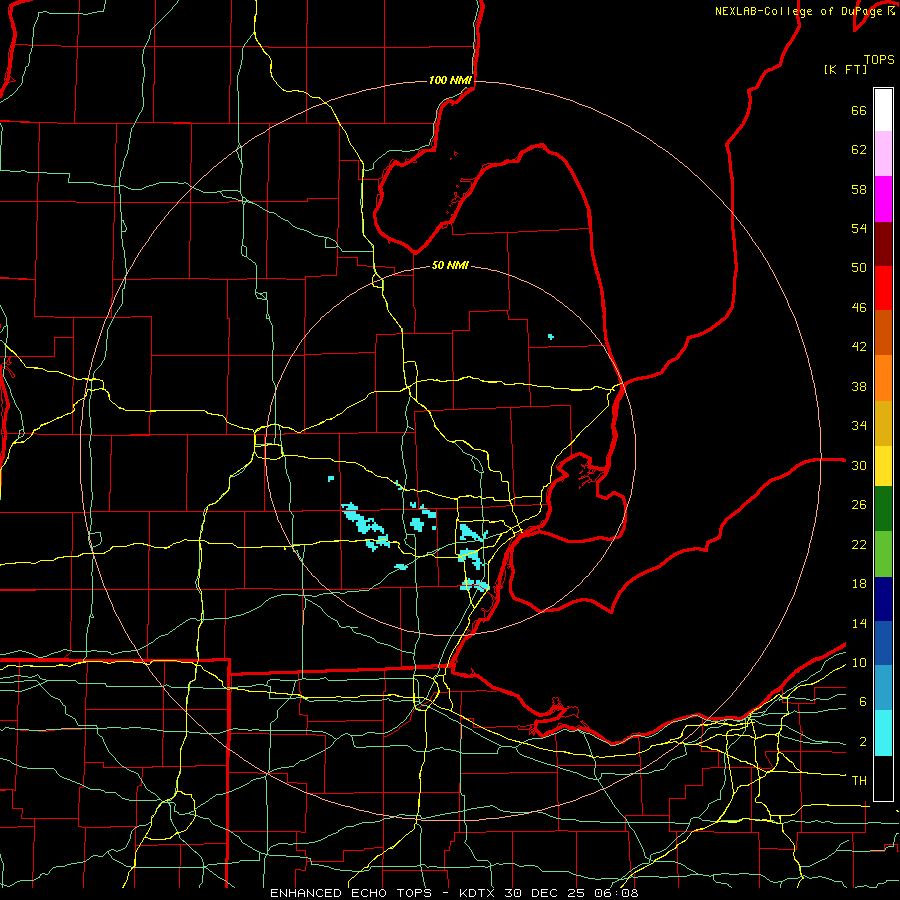Click the 58 legend value label
Viewport: 900px width, 900px height.
point(859,190)
